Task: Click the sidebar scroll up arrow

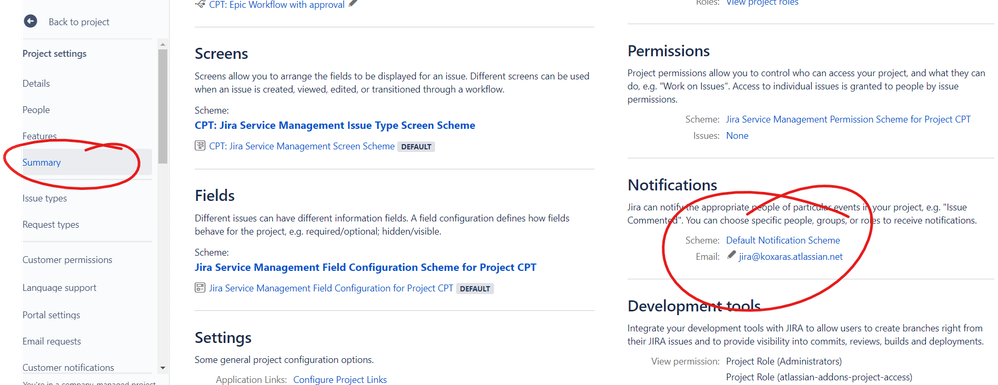Action: 163,45
